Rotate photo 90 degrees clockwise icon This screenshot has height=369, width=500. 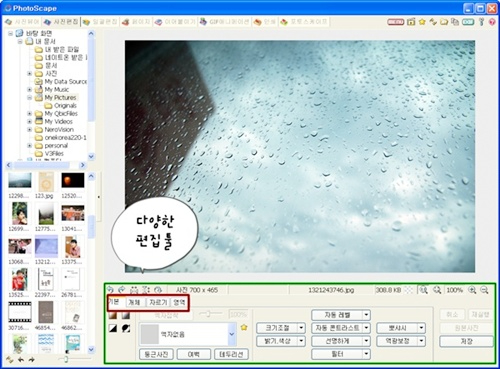point(122,290)
